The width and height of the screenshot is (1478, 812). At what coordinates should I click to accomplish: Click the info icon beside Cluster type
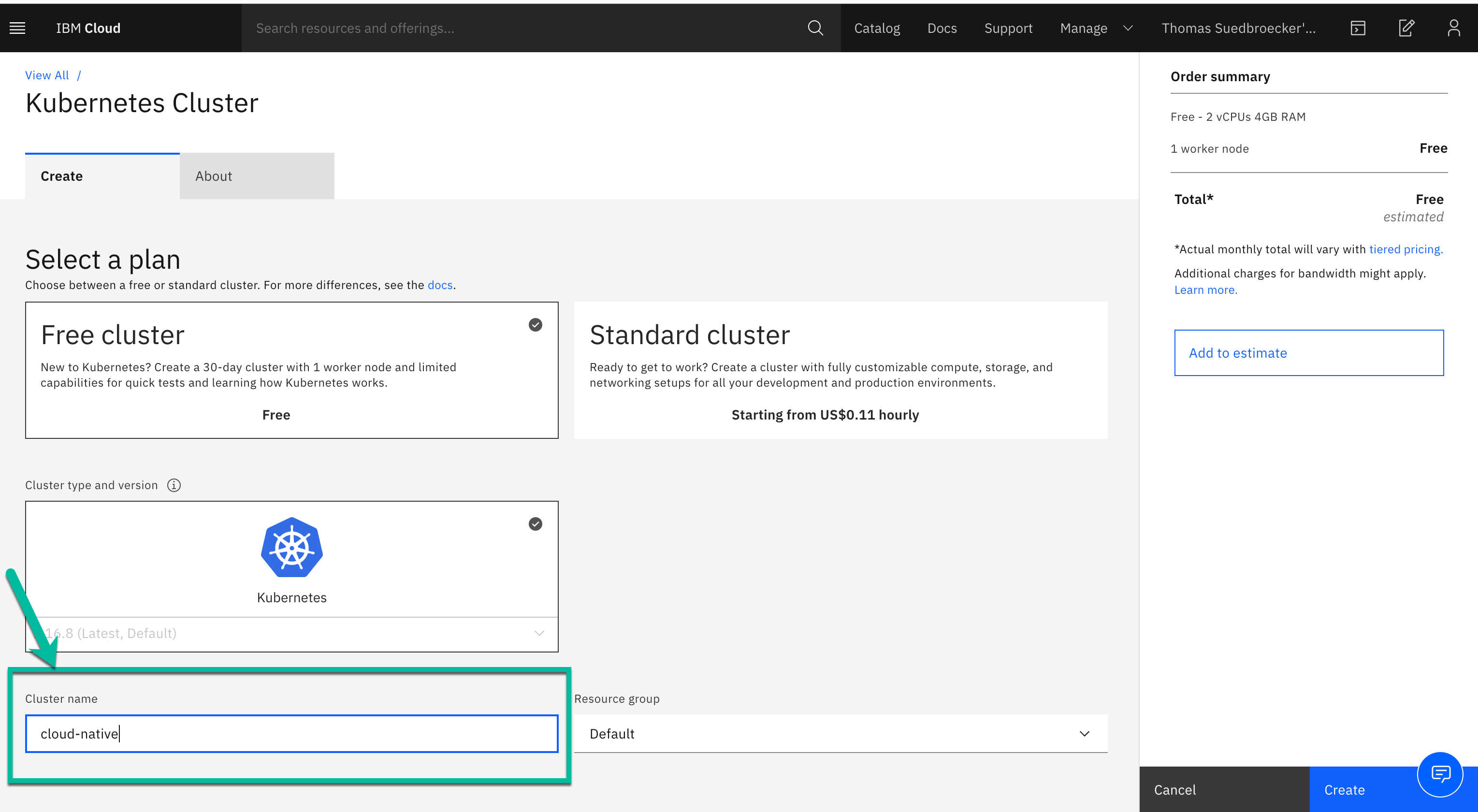tap(174, 485)
